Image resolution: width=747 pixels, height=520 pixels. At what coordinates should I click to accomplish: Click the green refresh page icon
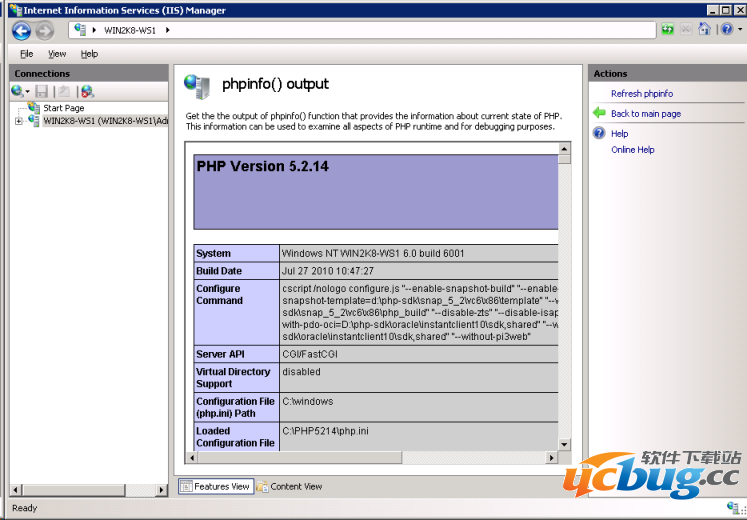pyautogui.click(x=668, y=30)
